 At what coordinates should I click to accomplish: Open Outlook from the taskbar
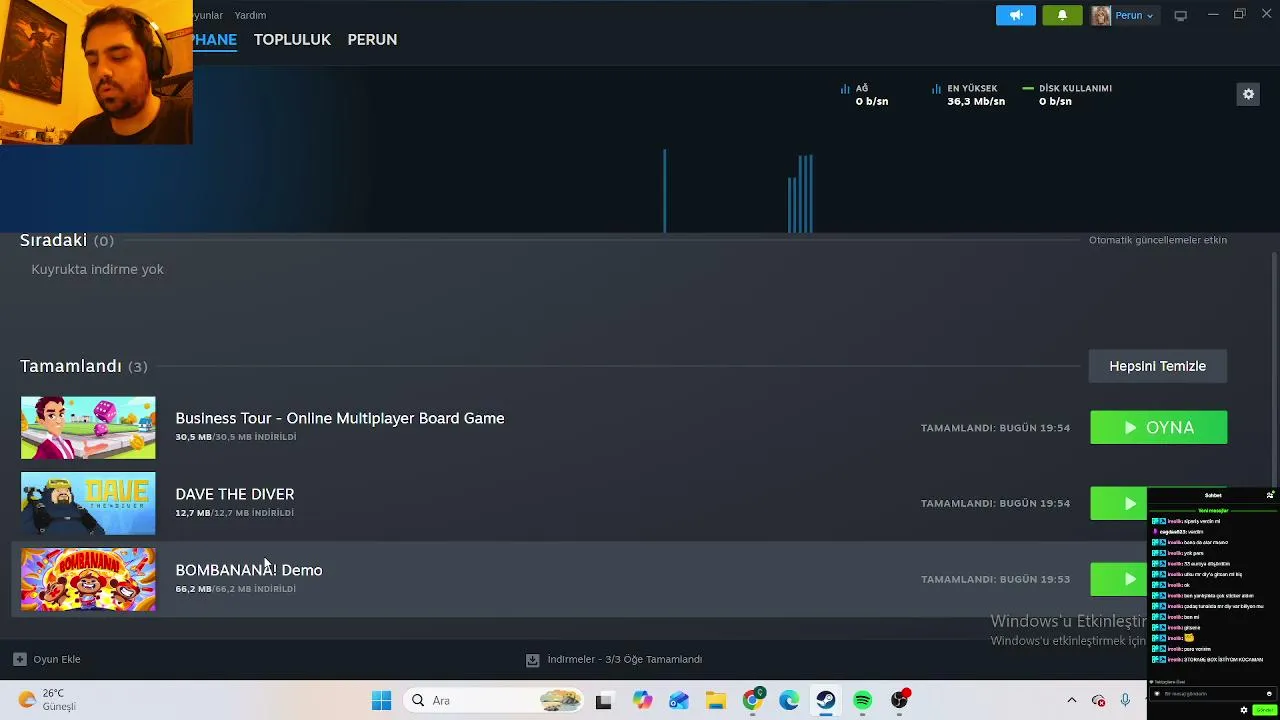pos(679,701)
